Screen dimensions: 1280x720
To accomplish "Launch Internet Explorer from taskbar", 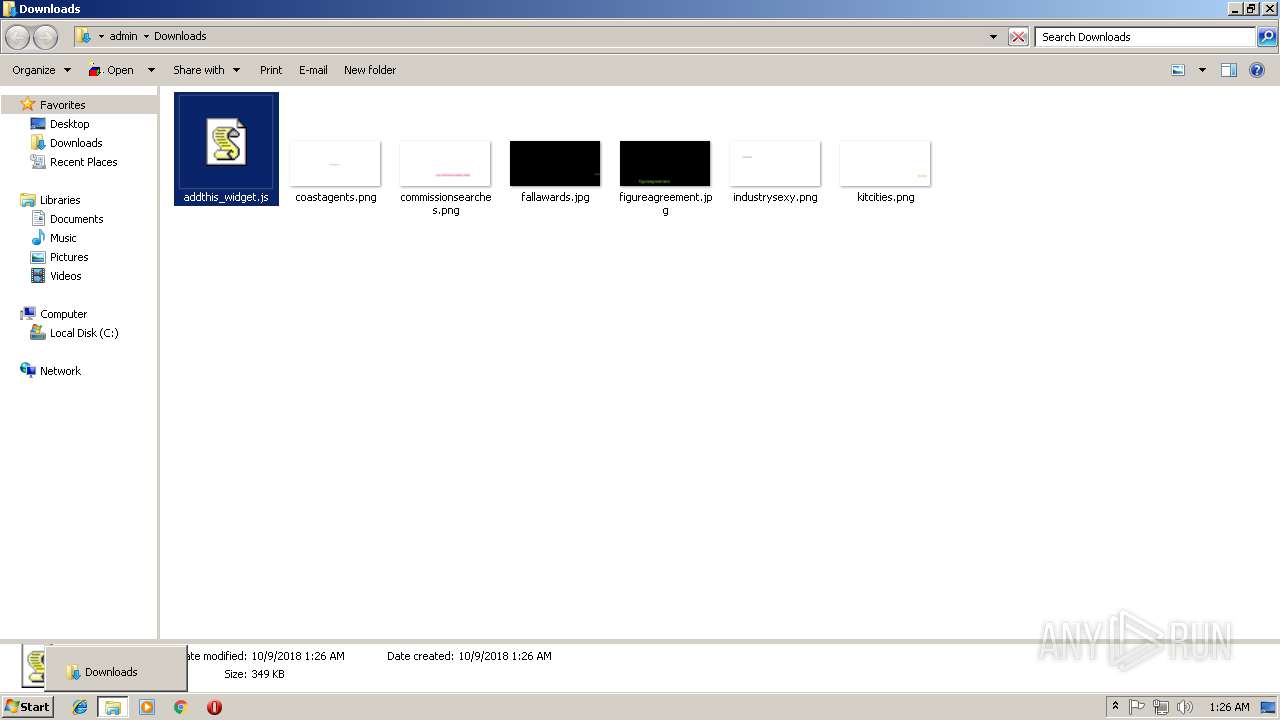I will [80, 707].
